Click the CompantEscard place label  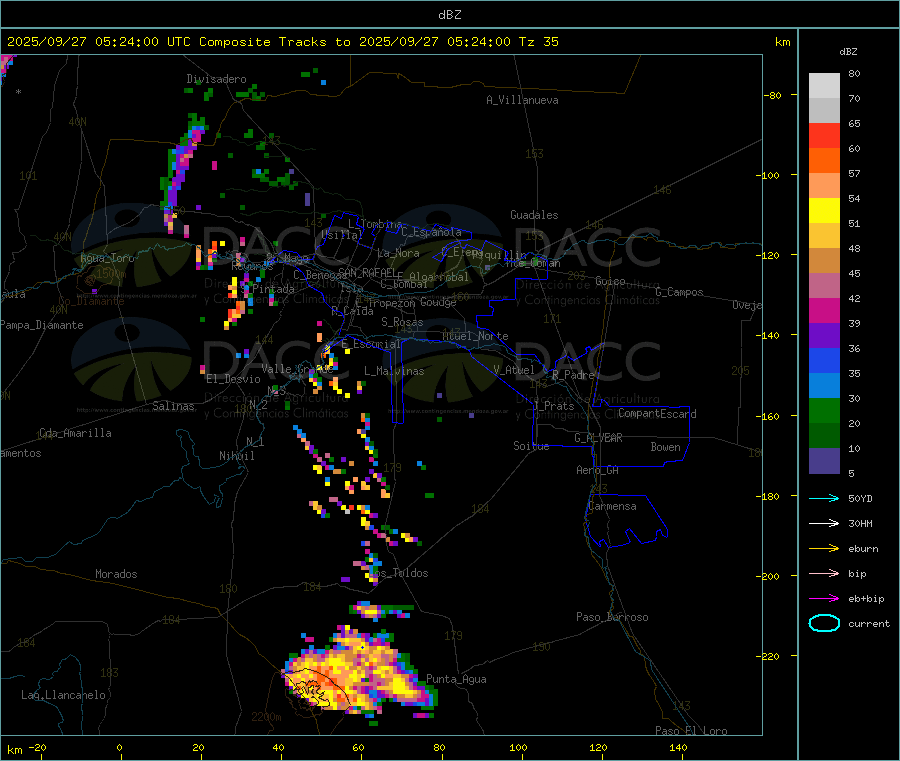pos(657,413)
